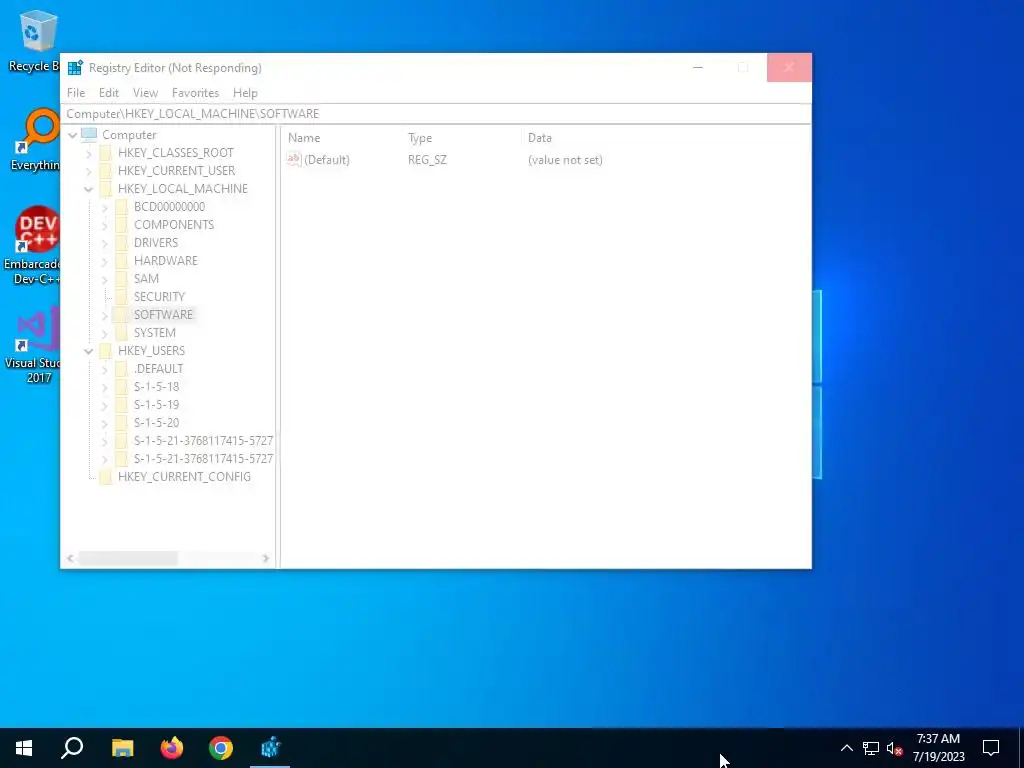
Task: Select the S-1-5-20 key
Action: [156, 423]
